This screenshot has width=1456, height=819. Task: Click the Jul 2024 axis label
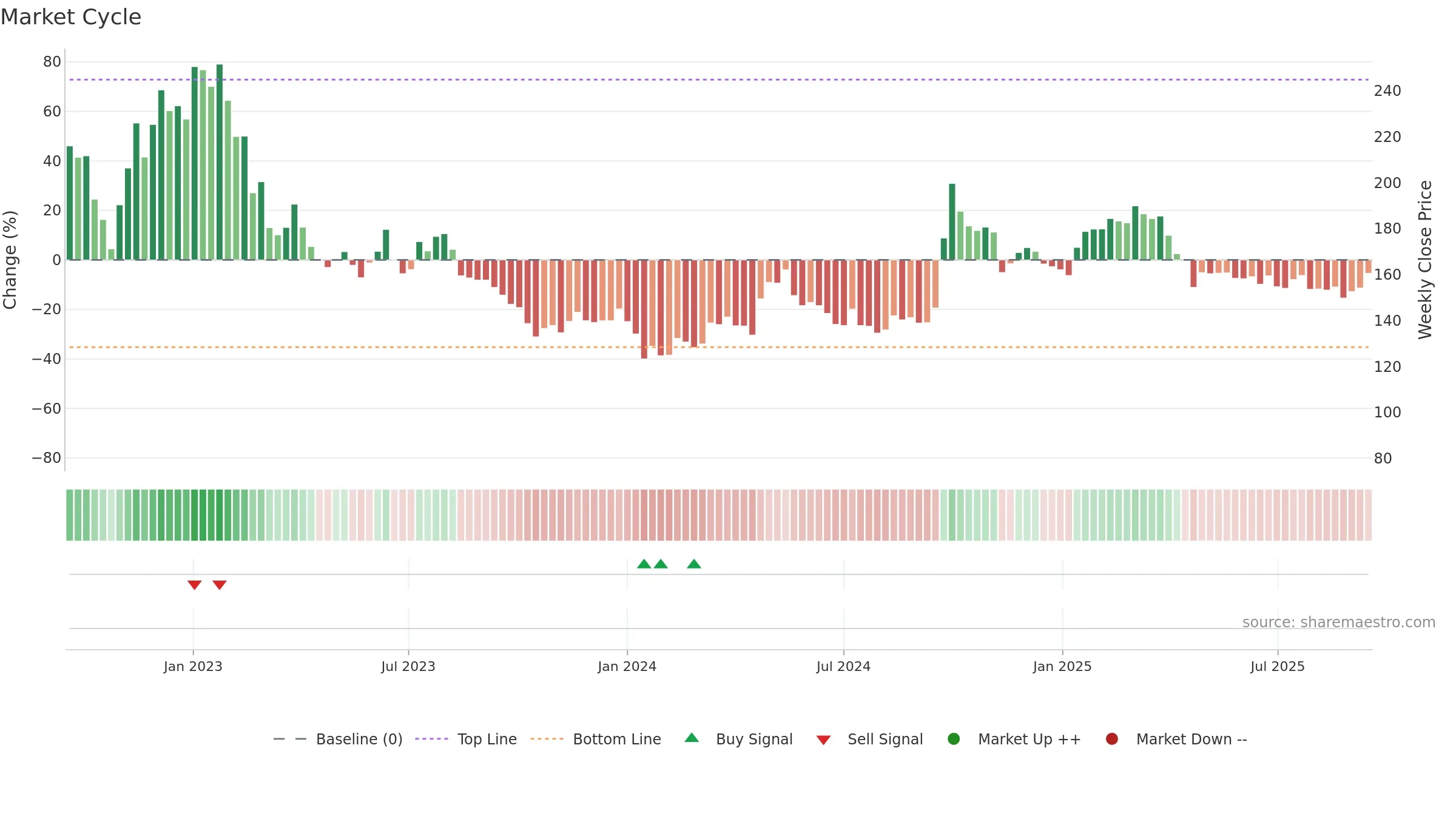843,667
